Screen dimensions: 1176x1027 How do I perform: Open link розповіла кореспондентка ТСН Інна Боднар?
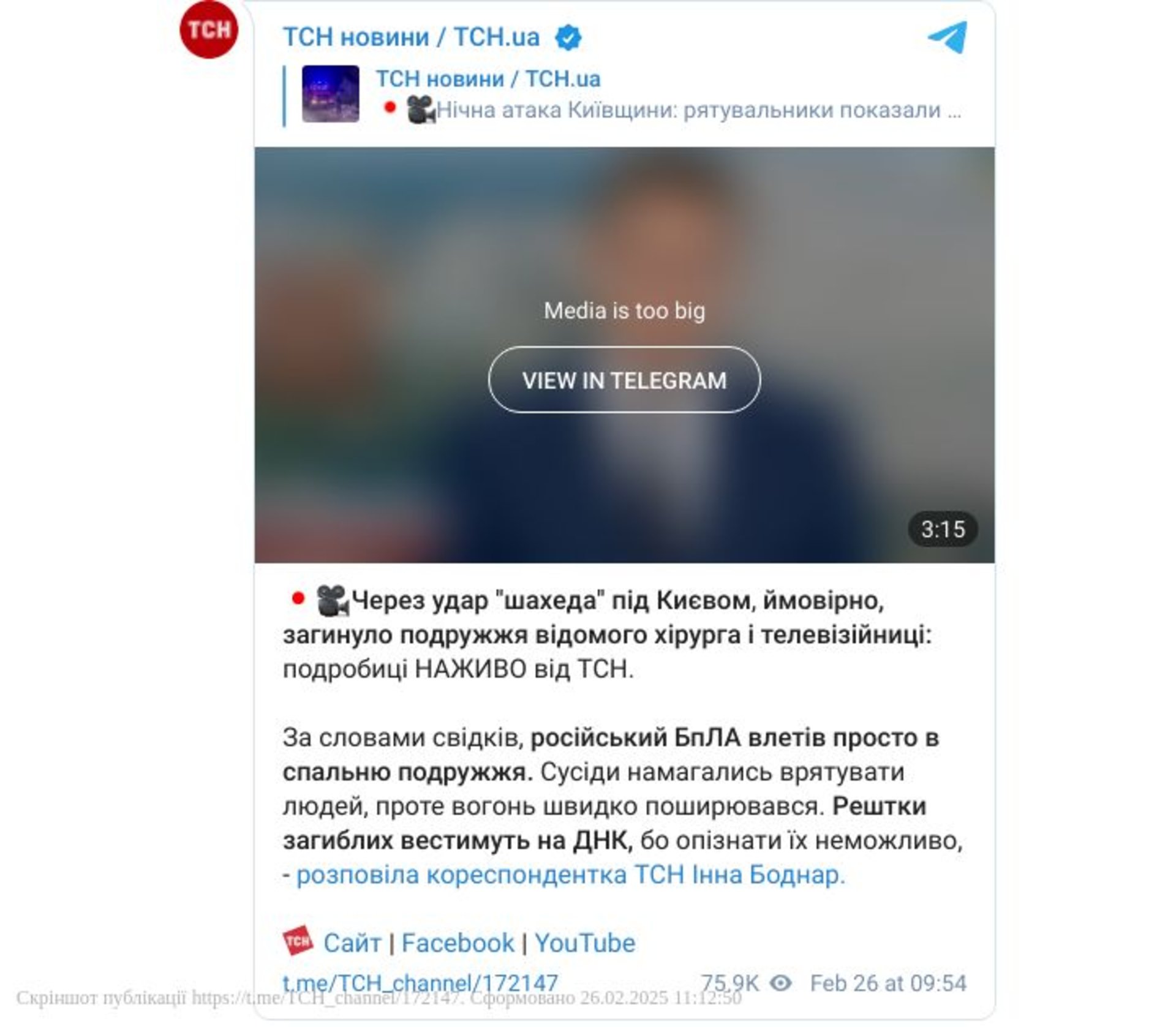pos(571,875)
